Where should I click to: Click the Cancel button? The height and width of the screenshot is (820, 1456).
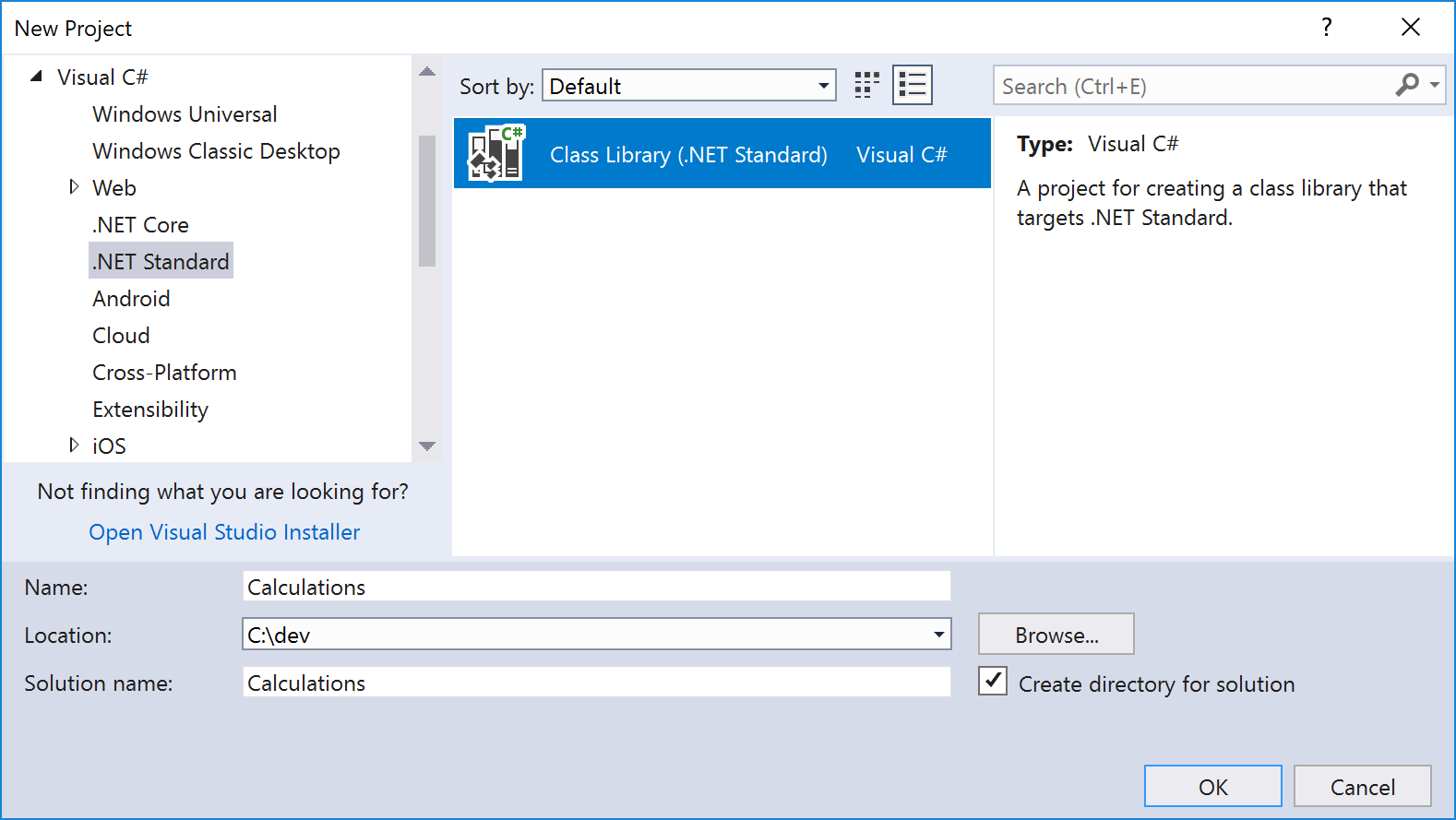click(x=1363, y=787)
